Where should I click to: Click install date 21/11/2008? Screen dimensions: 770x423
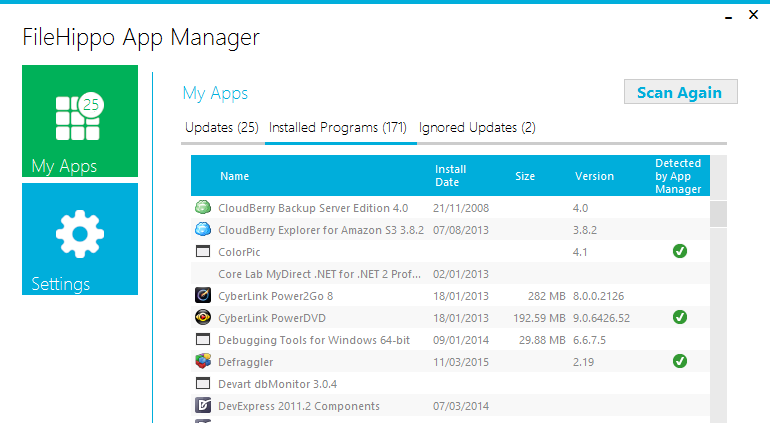(461, 208)
